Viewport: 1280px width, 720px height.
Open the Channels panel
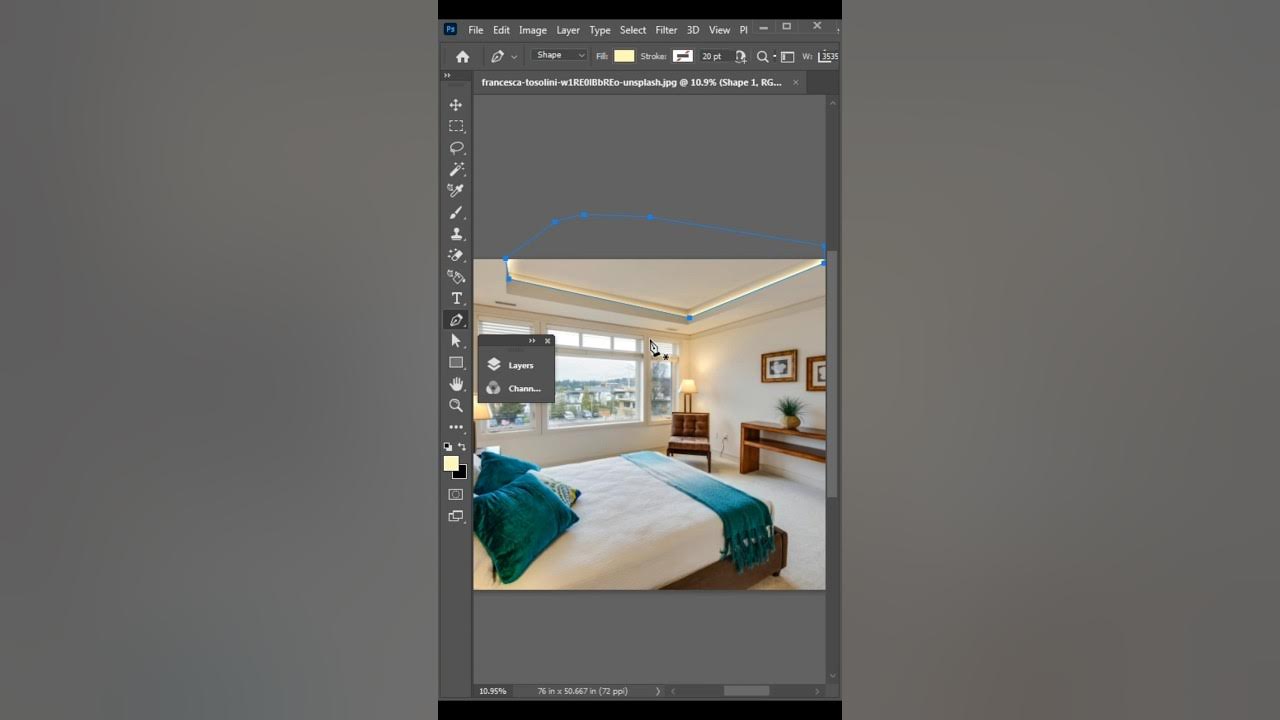pyautogui.click(x=515, y=388)
